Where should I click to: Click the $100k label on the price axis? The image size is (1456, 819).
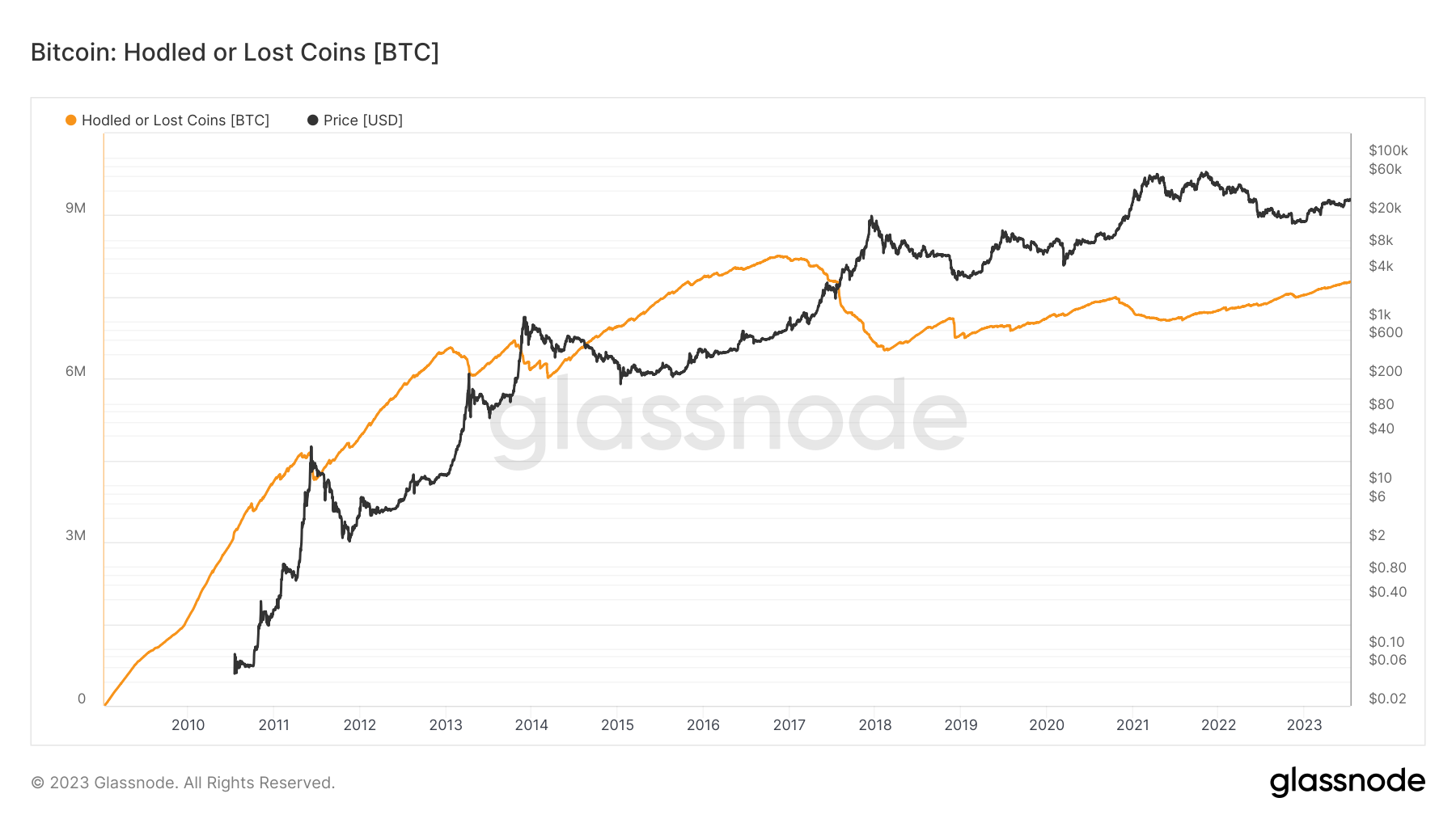pyautogui.click(x=1388, y=150)
